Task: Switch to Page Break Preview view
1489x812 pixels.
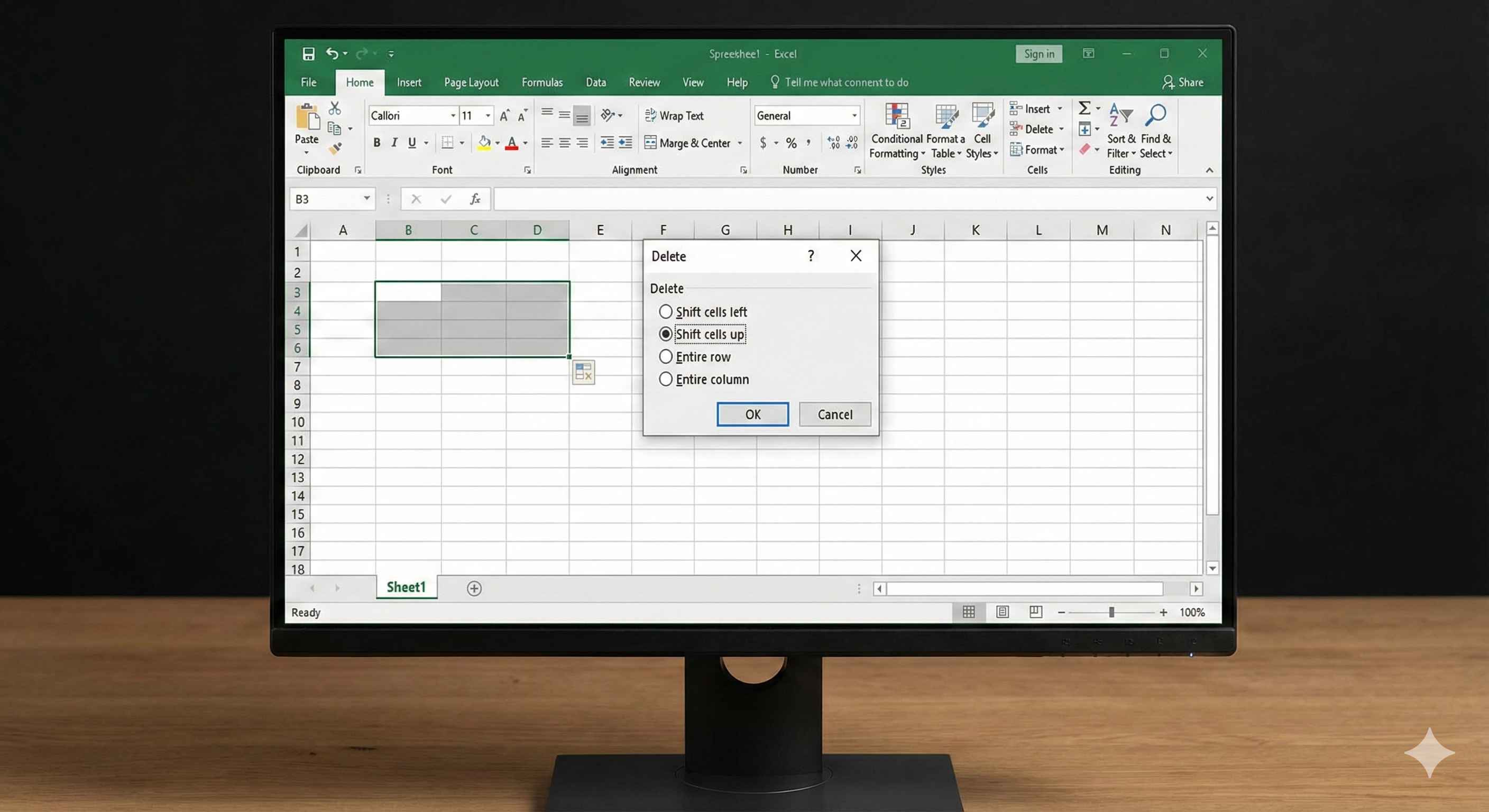Action: 1035,612
